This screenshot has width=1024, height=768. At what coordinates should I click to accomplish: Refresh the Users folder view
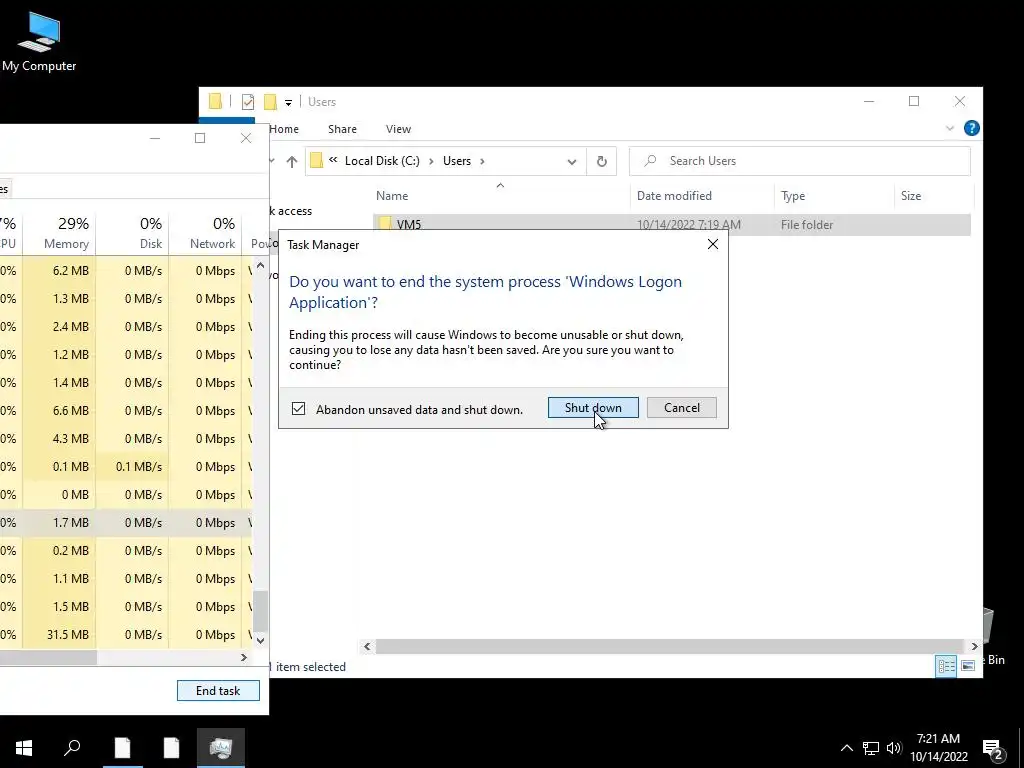[x=601, y=161]
